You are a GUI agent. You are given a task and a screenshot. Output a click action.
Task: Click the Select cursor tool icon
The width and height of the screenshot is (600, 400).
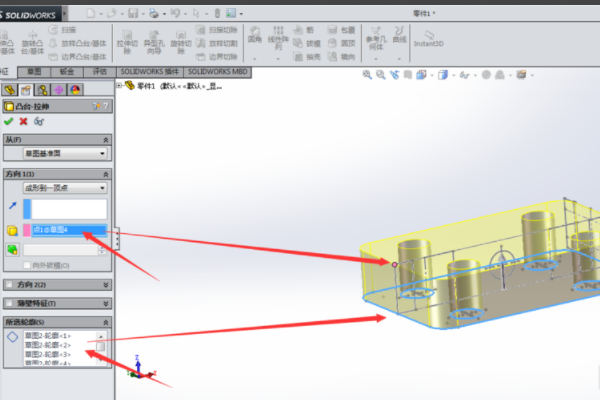[196, 14]
